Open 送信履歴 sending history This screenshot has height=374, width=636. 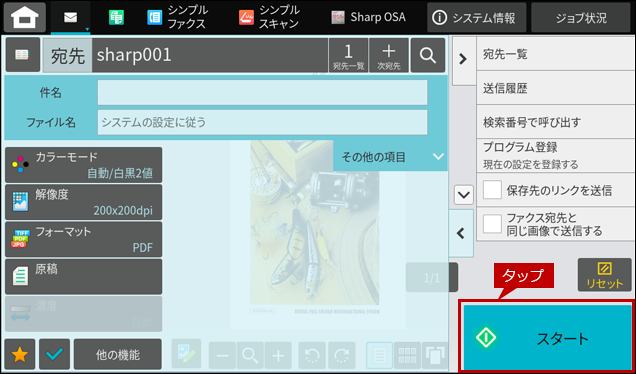[x=556, y=88]
